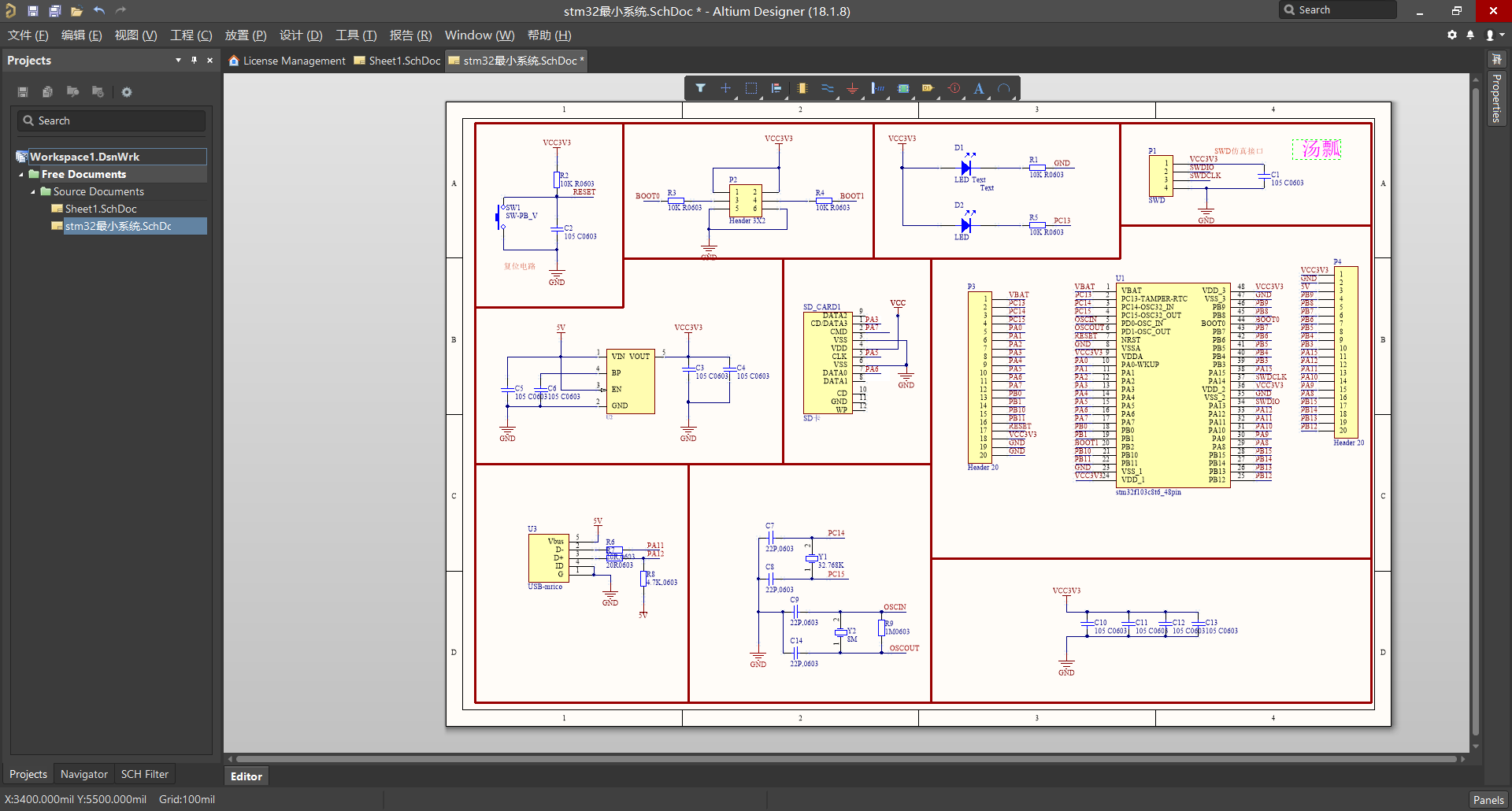Close the Projects panel
This screenshot has height=811, width=1512.
209,60
